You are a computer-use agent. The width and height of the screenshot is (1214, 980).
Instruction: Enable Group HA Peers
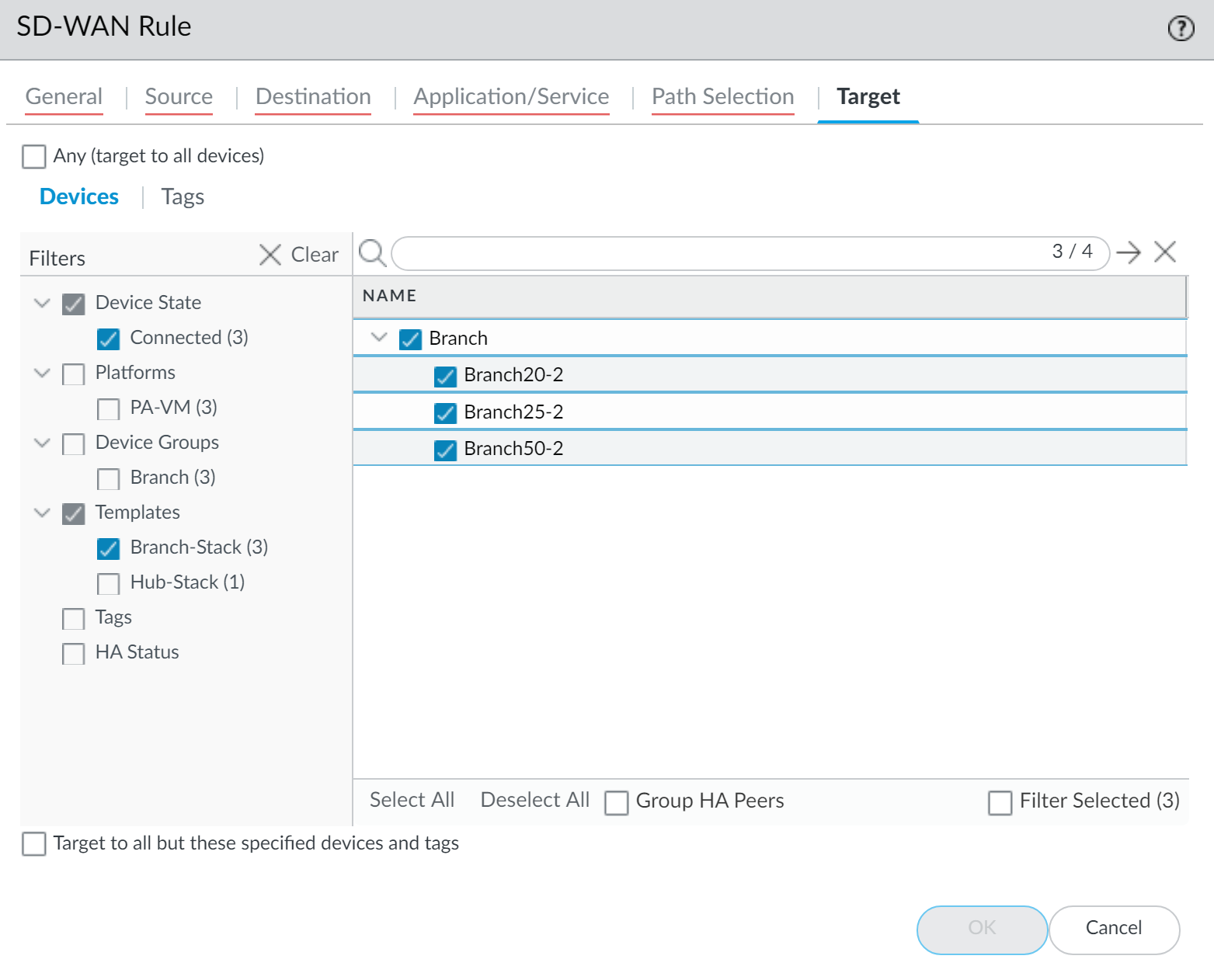point(617,802)
